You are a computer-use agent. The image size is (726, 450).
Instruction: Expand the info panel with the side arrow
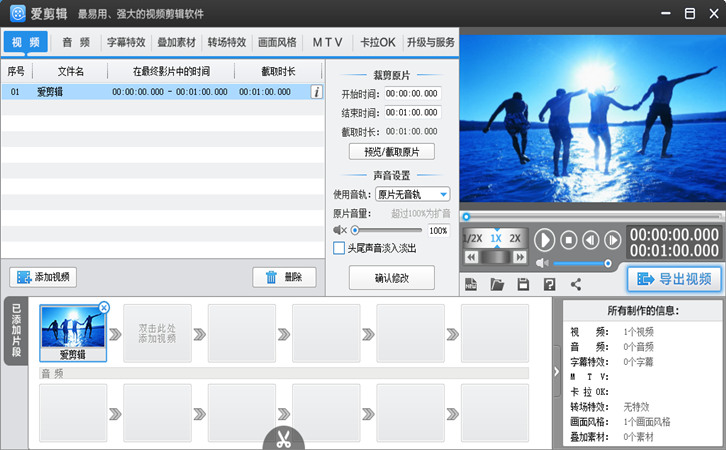[x=556, y=372]
